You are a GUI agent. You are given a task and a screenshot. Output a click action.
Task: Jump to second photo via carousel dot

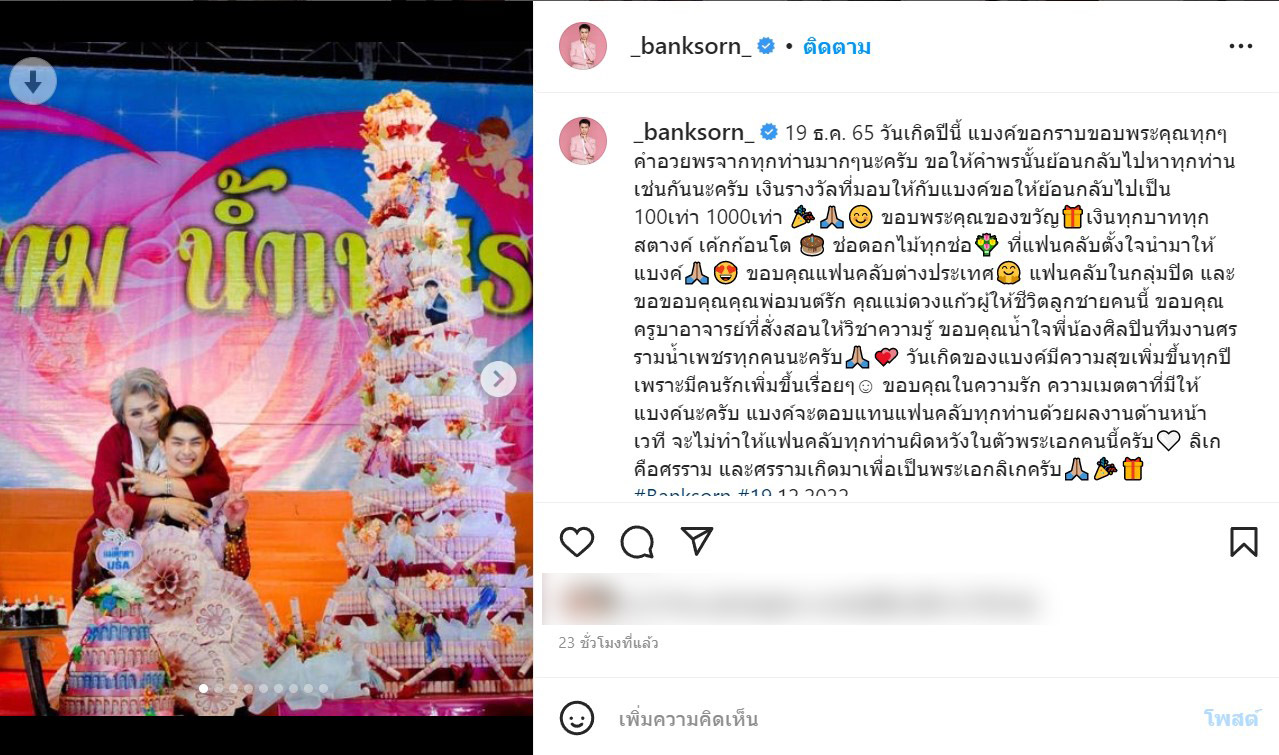(x=219, y=688)
